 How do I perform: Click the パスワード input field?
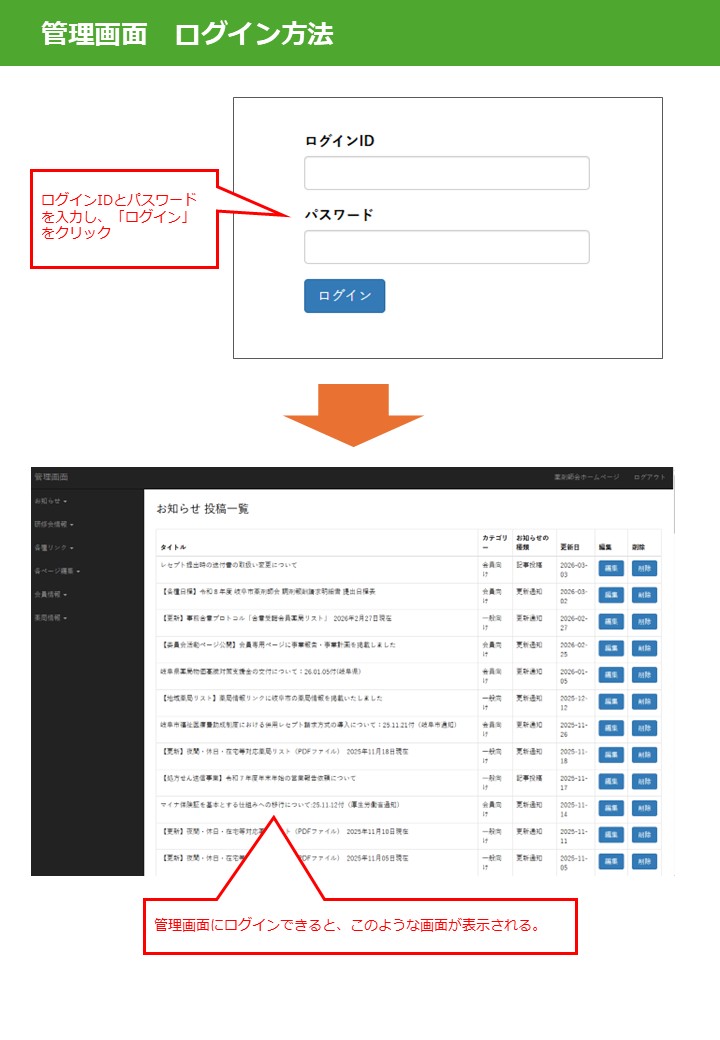tap(446, 247)
